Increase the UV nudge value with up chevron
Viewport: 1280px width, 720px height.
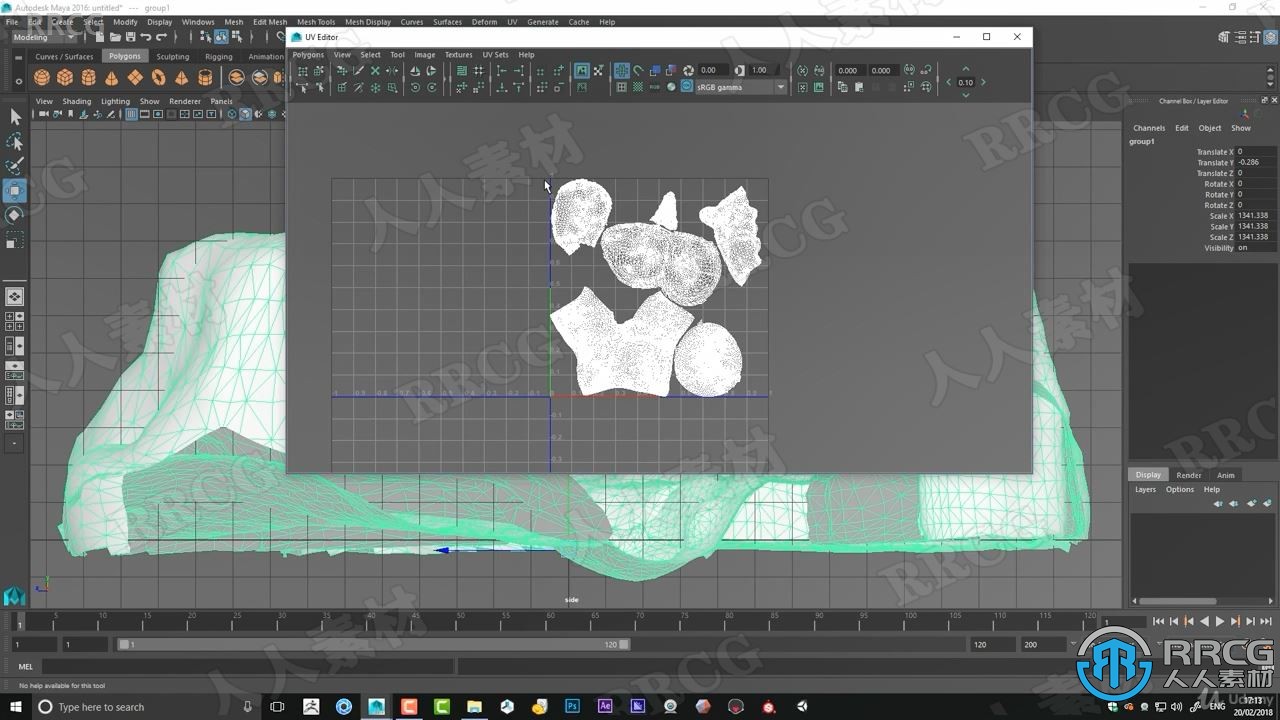click(x=965, y=70)
